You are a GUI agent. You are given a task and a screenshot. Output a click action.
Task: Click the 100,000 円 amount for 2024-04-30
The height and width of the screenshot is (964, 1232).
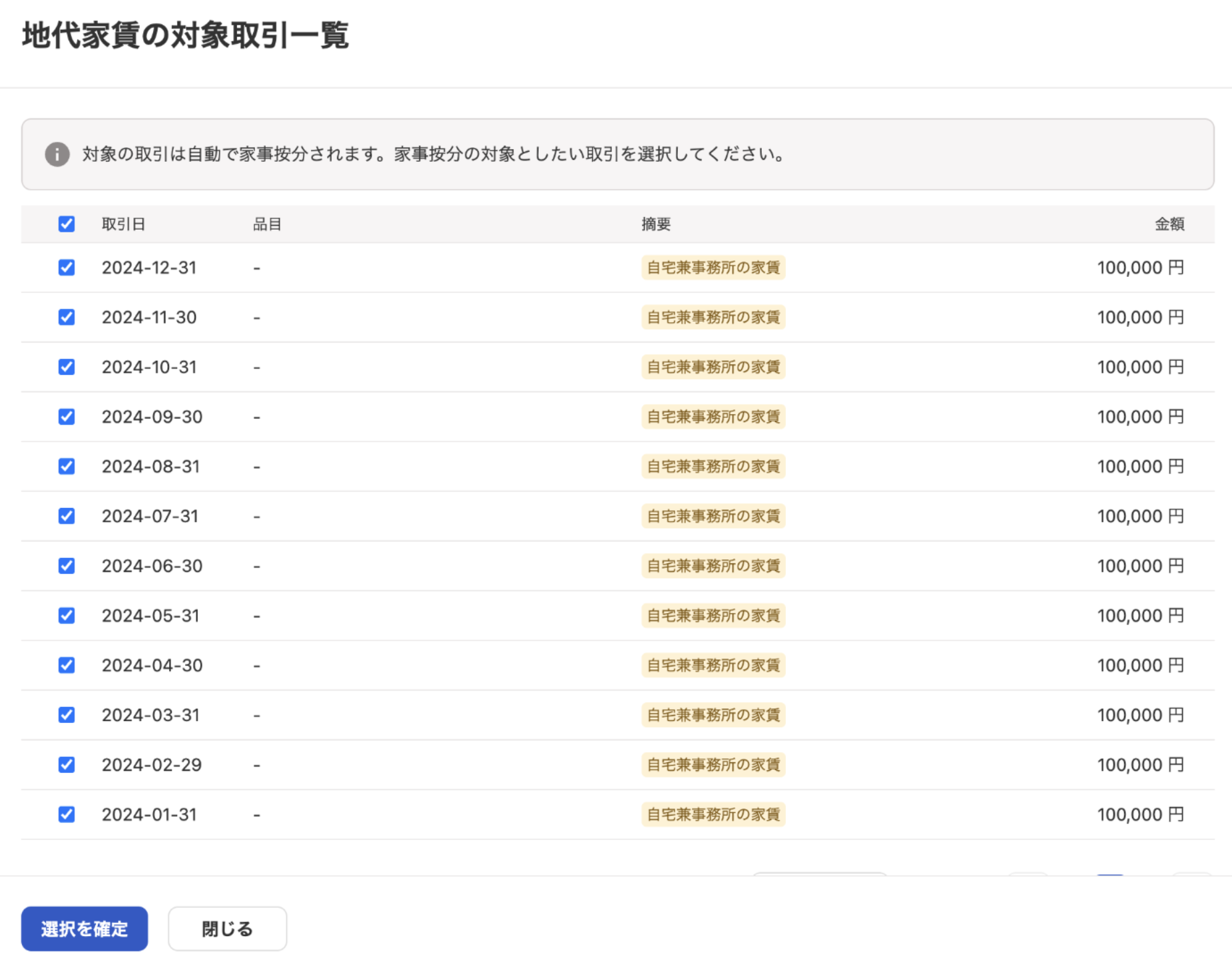(x=1141, y=665)
